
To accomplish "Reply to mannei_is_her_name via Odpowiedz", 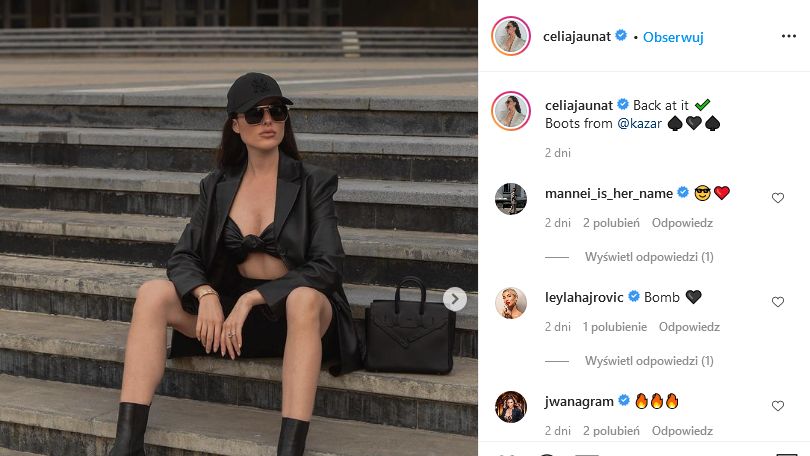I will 682,223.
